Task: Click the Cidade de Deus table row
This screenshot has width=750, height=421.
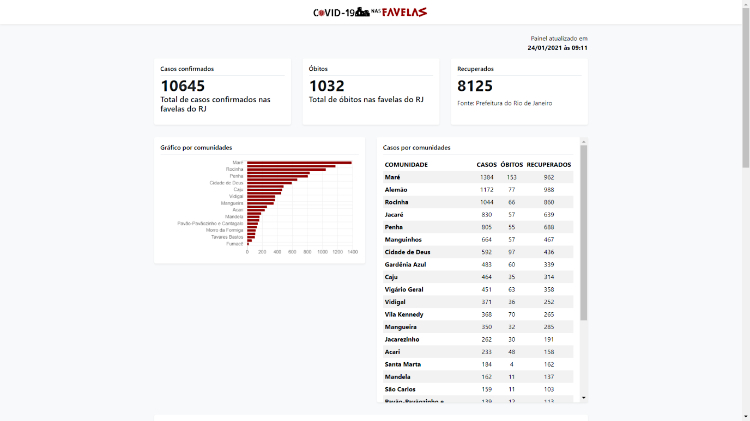Action: pos(478,252)
